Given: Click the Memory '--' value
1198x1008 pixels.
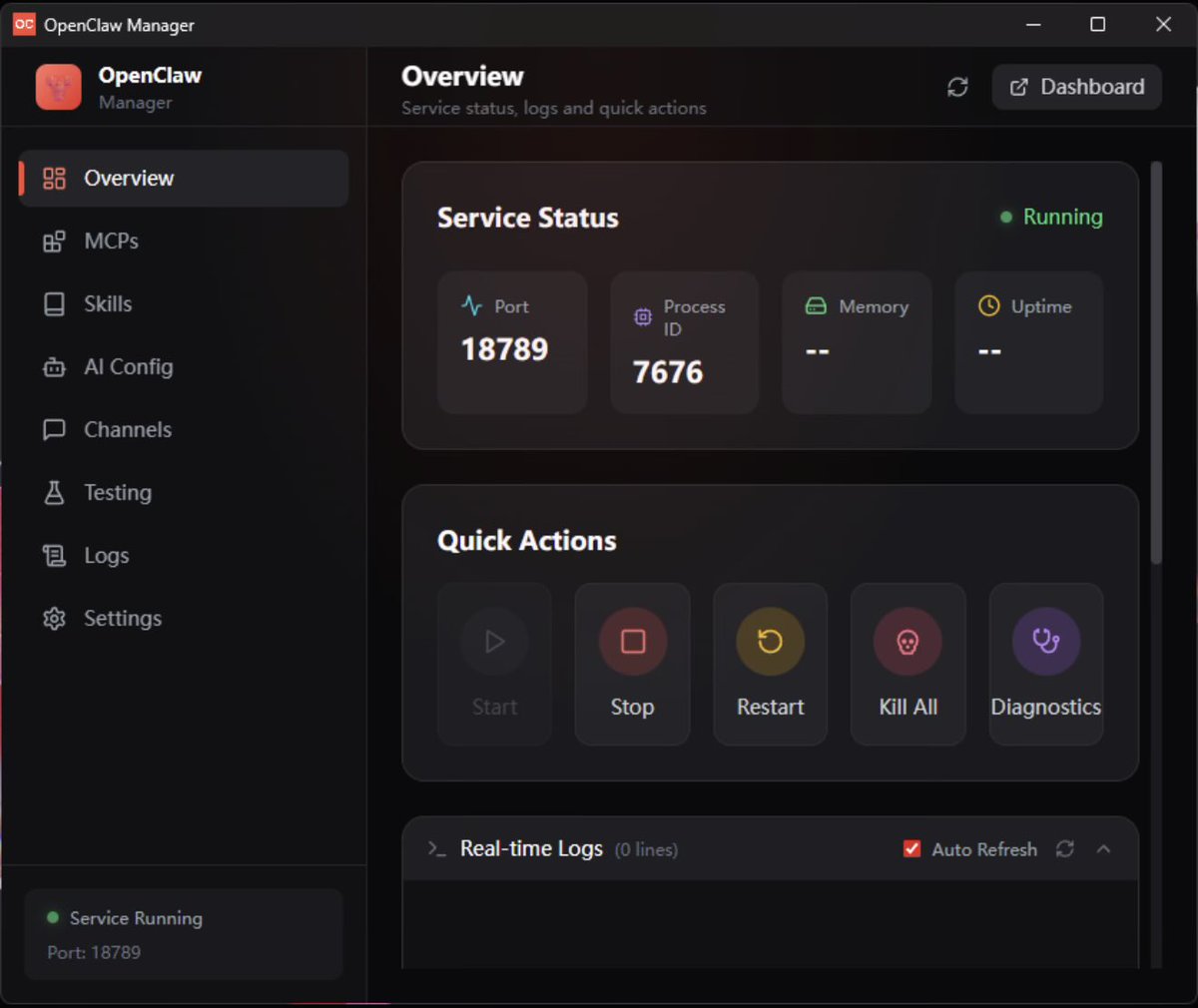Looking at the screenshot, I should 817,351.
